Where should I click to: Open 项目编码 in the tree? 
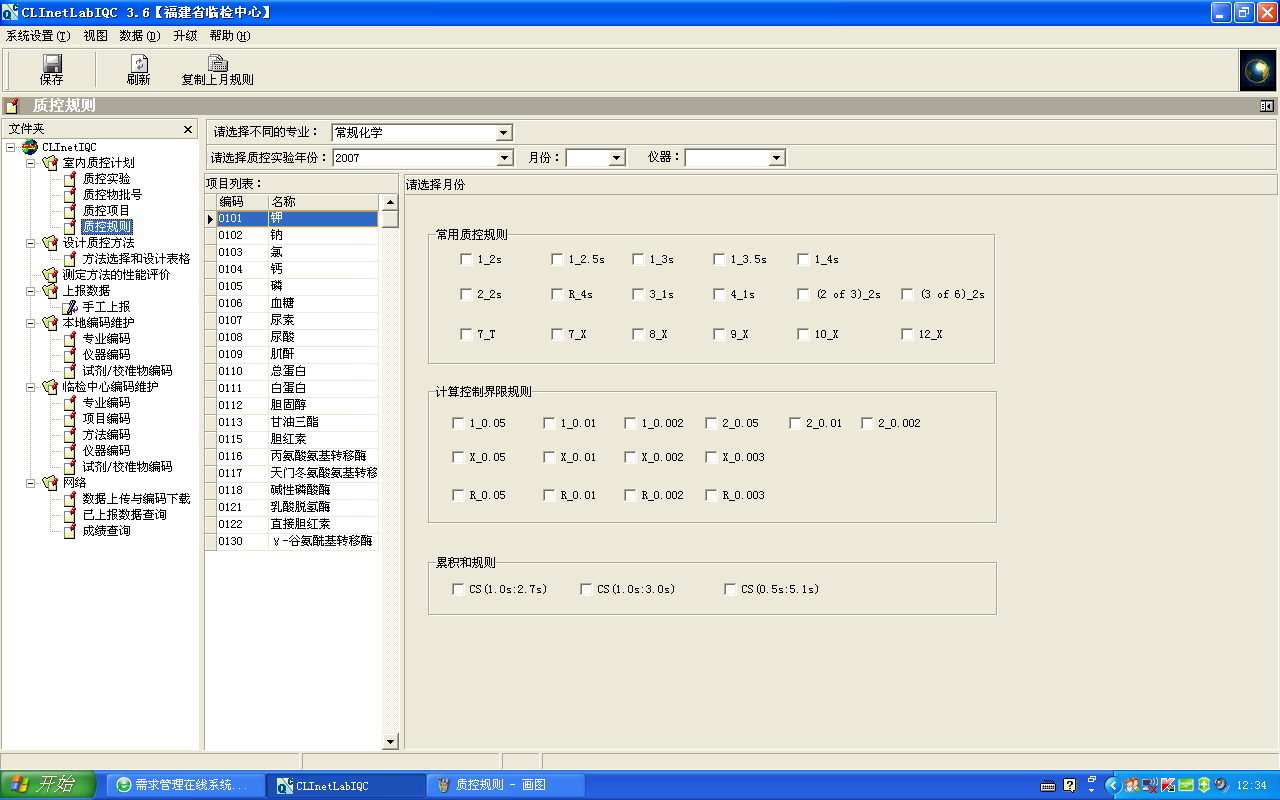pyautogui.click(x=106, y=419)
